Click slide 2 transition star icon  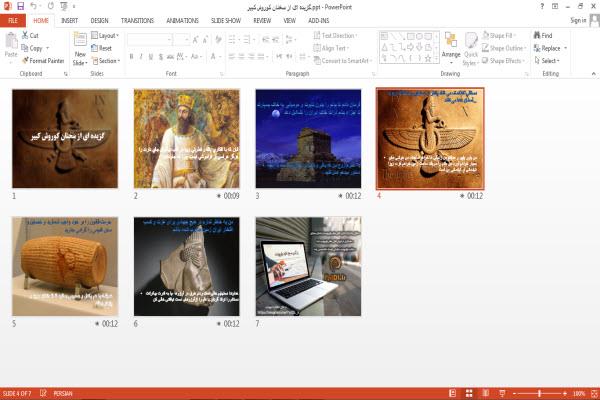coord(219,196)
